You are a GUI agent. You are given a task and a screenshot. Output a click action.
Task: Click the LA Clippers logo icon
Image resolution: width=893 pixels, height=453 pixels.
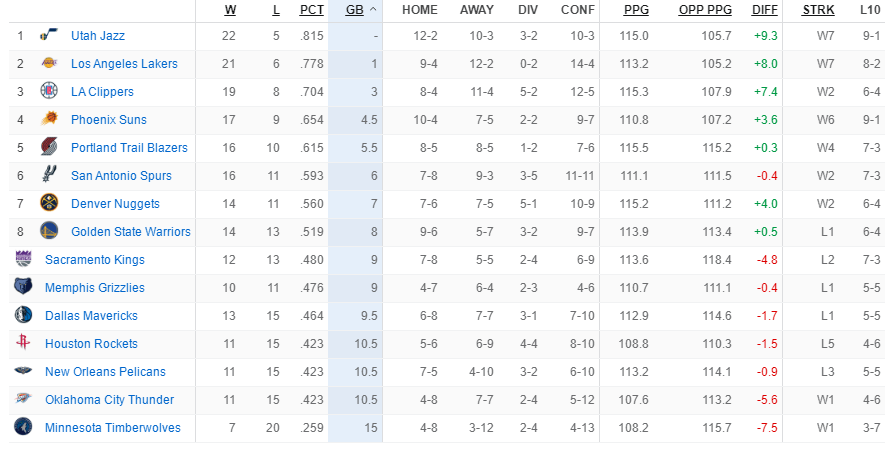[x=48, y=92]
